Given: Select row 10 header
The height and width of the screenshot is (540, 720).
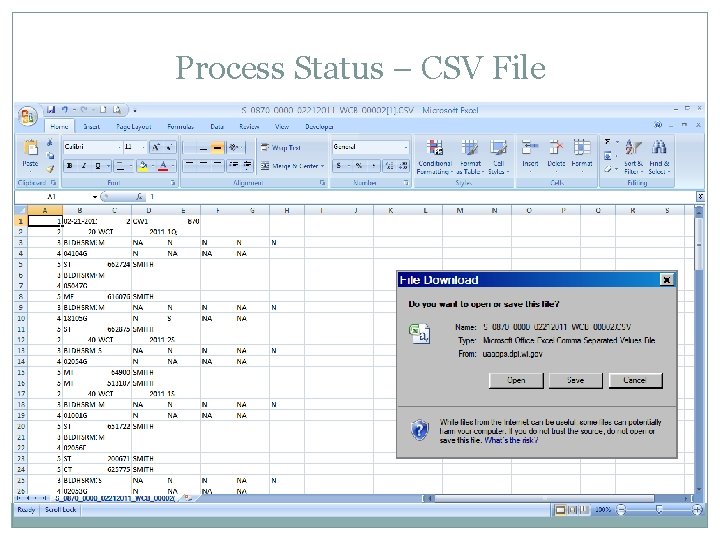Looking at the screenshot, I should (x=21, y=318).
